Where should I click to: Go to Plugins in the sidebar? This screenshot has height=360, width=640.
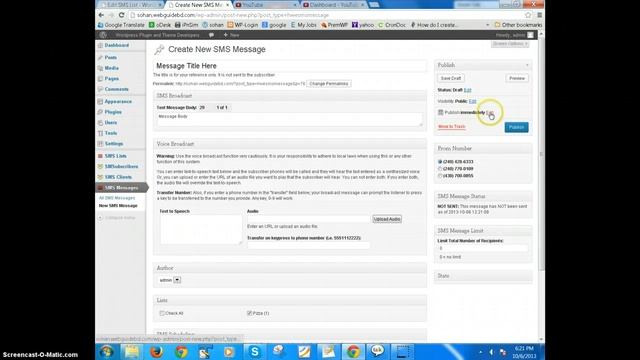113,112
